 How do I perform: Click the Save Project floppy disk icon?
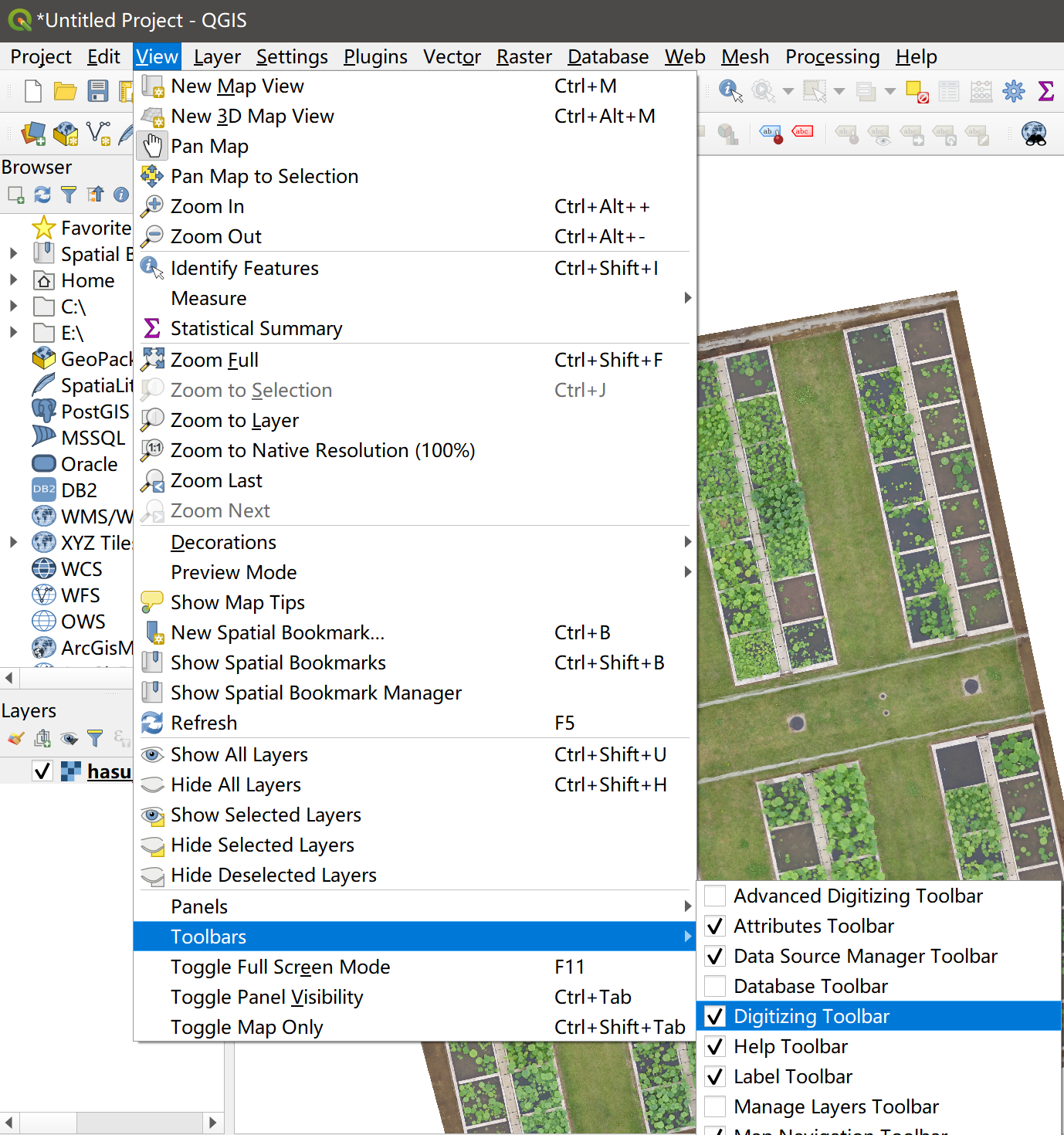coord(97,91)
